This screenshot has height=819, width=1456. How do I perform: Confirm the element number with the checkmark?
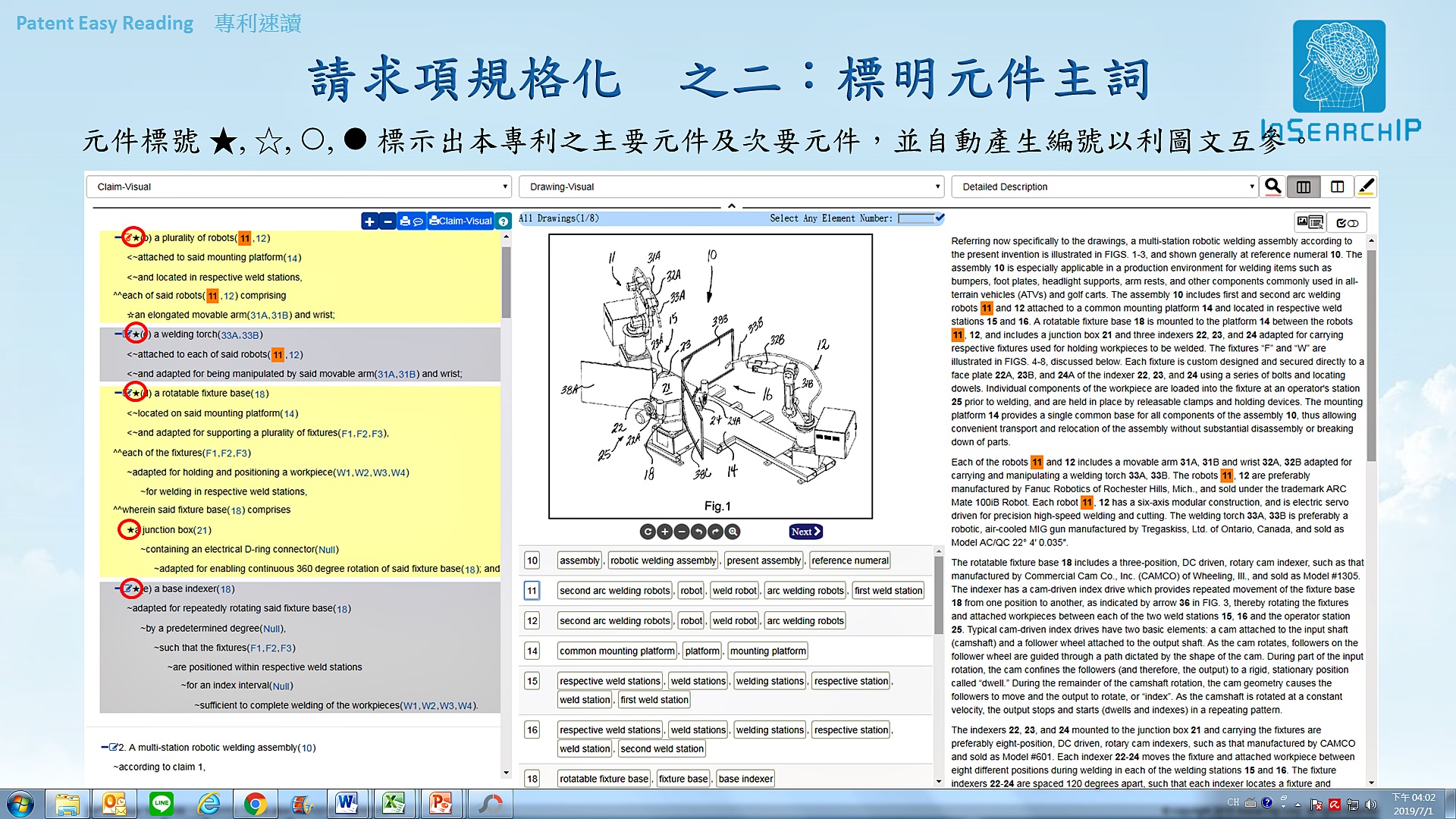coord(940,218)
